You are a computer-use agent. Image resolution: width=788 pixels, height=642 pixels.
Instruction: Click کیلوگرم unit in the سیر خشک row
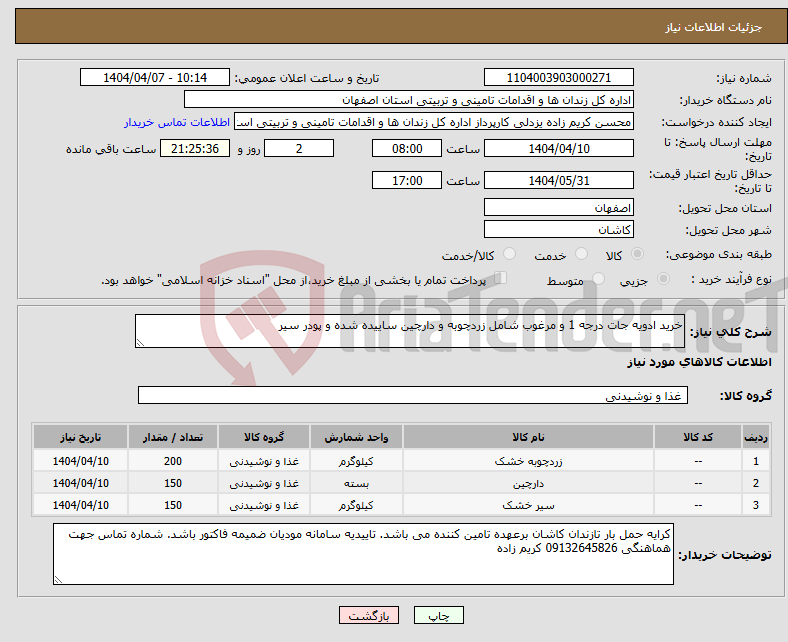pyautogui.click(x=356, y=505)
